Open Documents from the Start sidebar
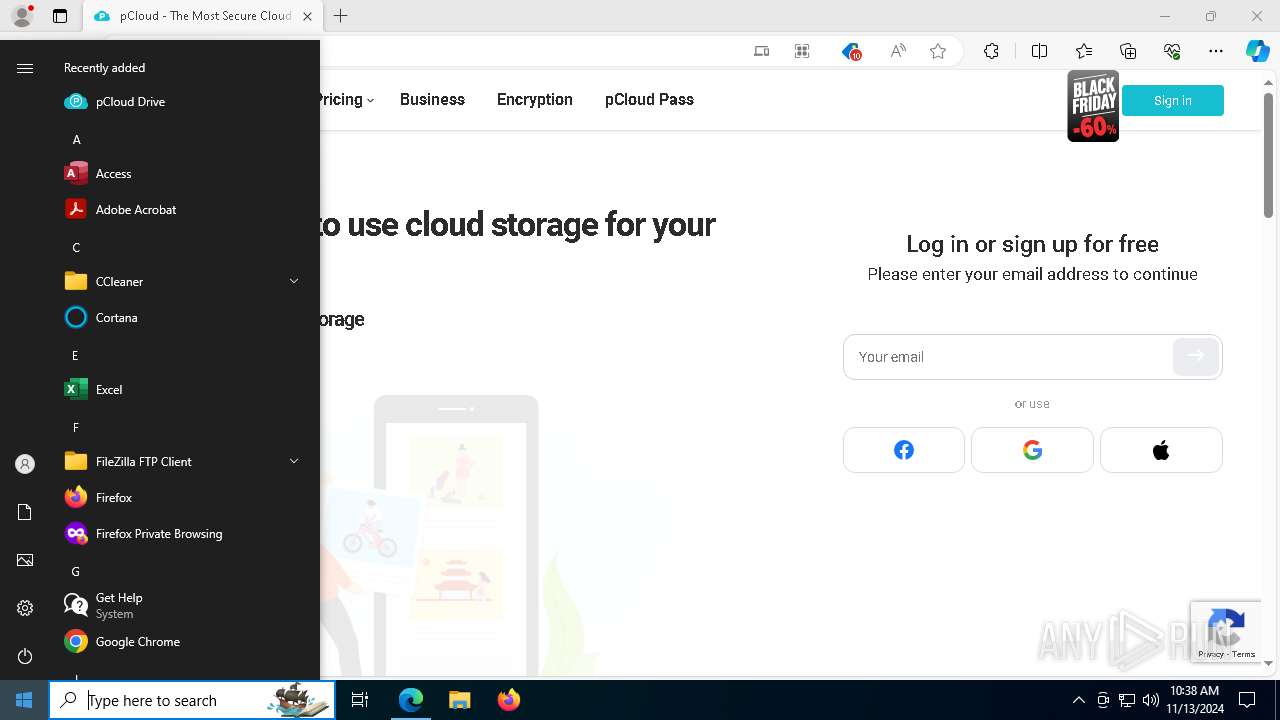The width and height of the screenshot is (1280, 720). click(25, 512)
